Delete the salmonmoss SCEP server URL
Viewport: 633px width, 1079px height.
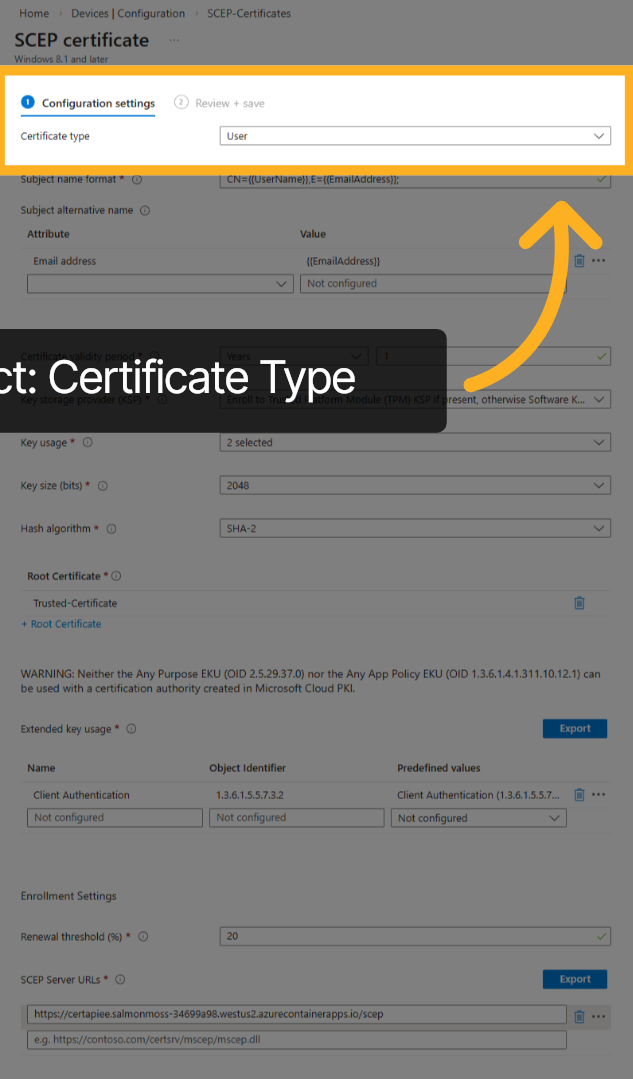(x=580, y=1014)
